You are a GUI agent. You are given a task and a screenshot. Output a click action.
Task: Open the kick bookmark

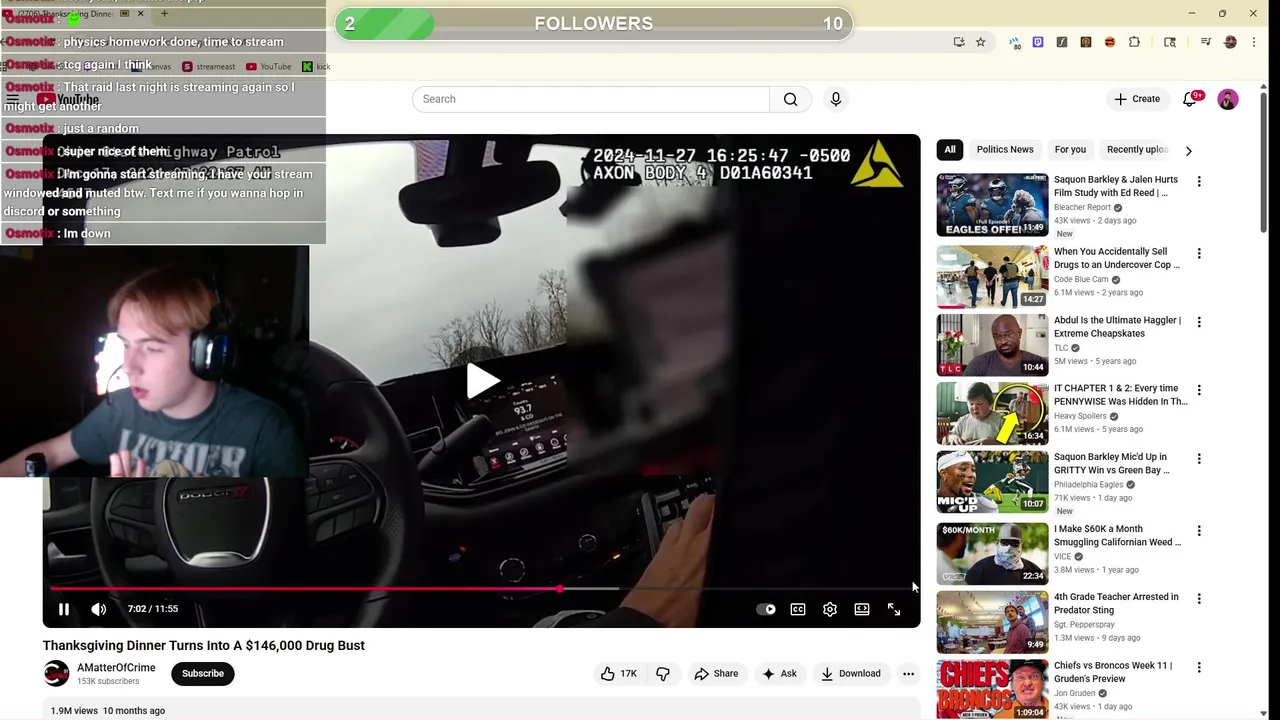(x=316, y=67)
